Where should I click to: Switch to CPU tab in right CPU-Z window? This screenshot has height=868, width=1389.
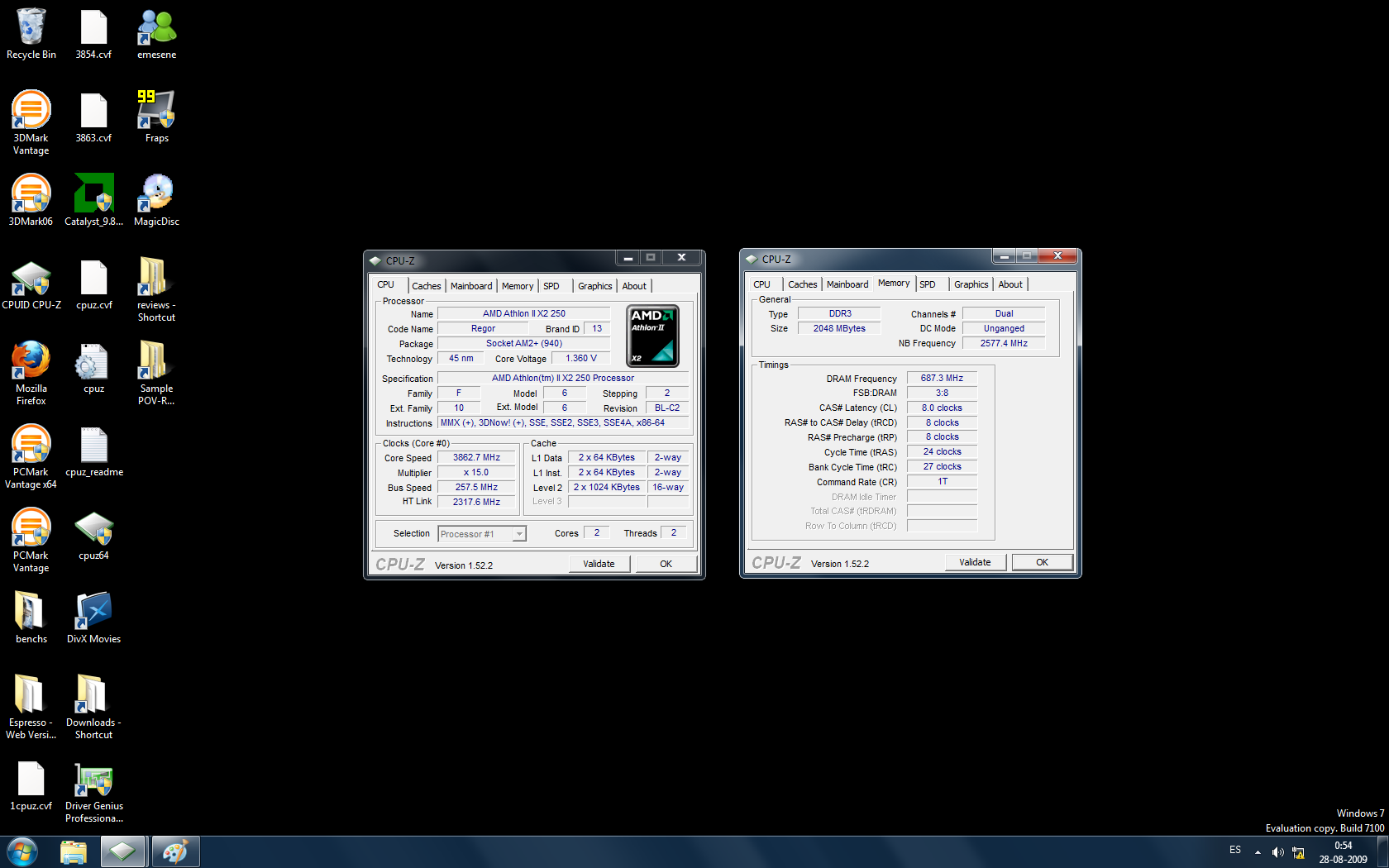pyautogui.click(x=761, y=284)
